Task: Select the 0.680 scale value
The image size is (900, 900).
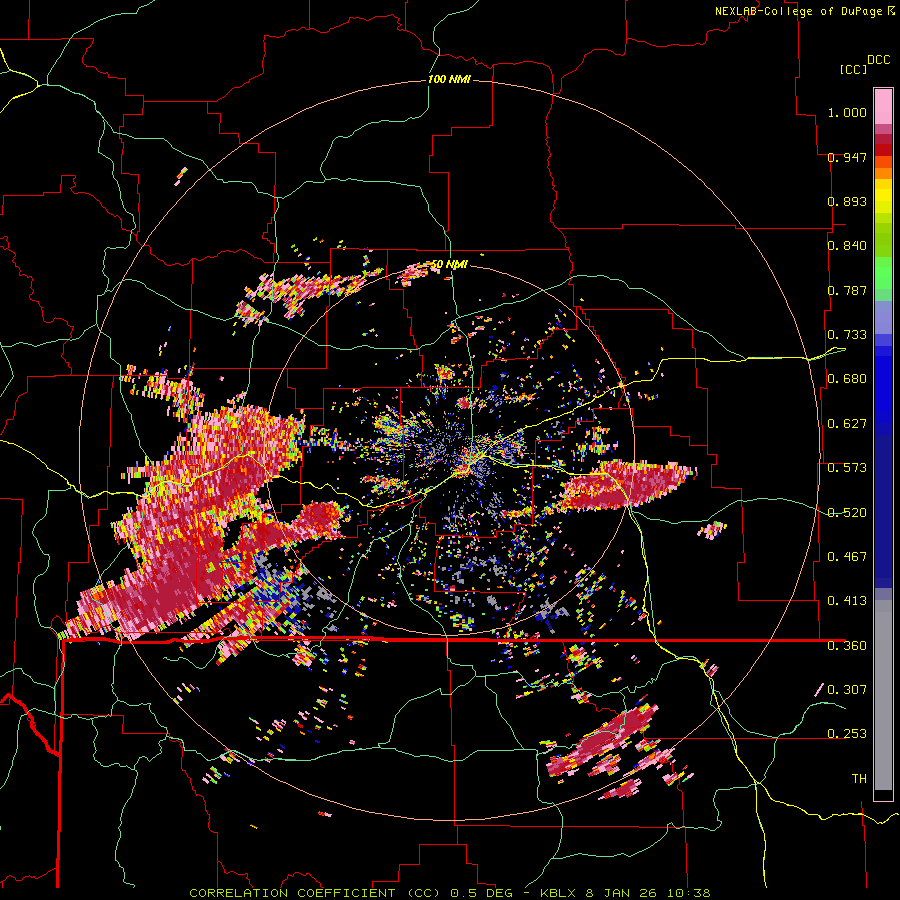Action: (847, 379)
